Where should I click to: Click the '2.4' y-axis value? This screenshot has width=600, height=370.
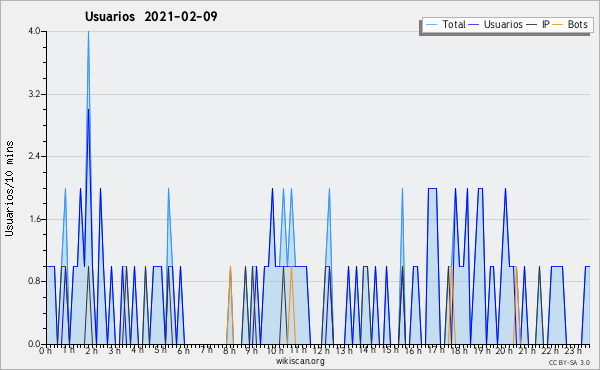point(34,156)
